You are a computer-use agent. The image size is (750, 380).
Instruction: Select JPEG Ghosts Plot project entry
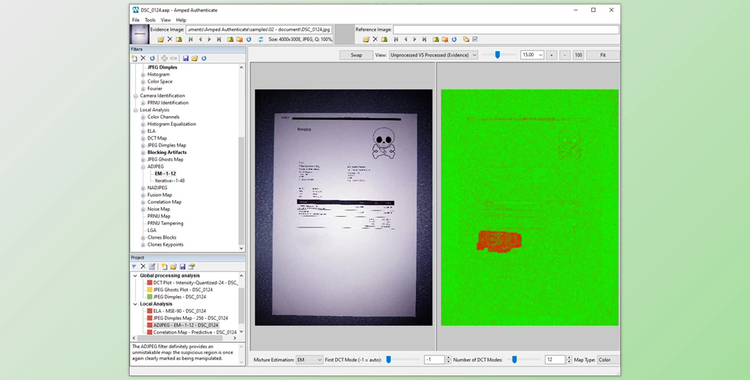pos(183,290)
